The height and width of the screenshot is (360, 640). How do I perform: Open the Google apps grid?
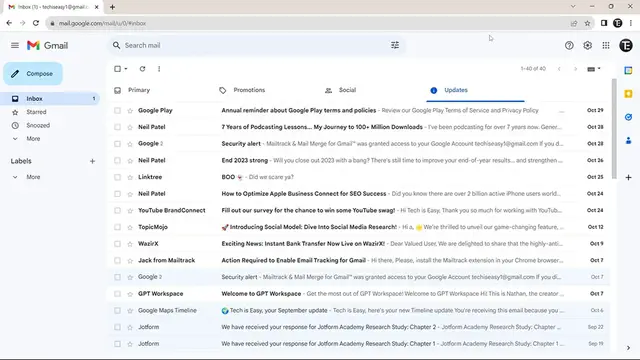(x=606, y=45)
